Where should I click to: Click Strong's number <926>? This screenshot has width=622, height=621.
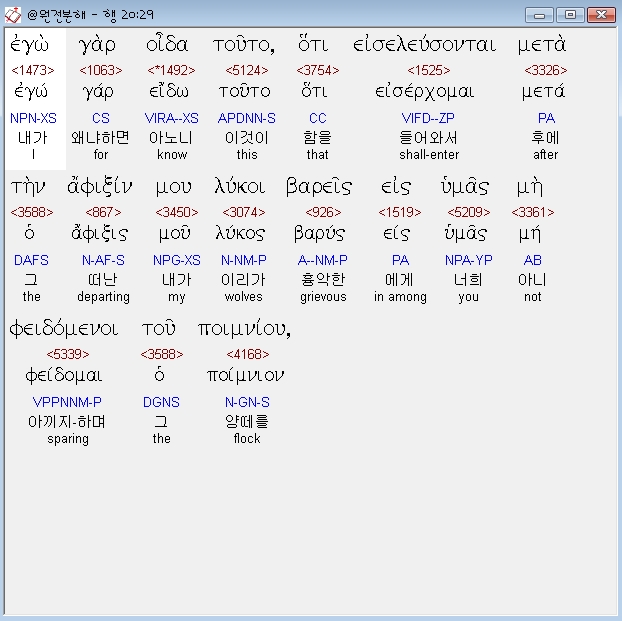[x=323, y=212]
